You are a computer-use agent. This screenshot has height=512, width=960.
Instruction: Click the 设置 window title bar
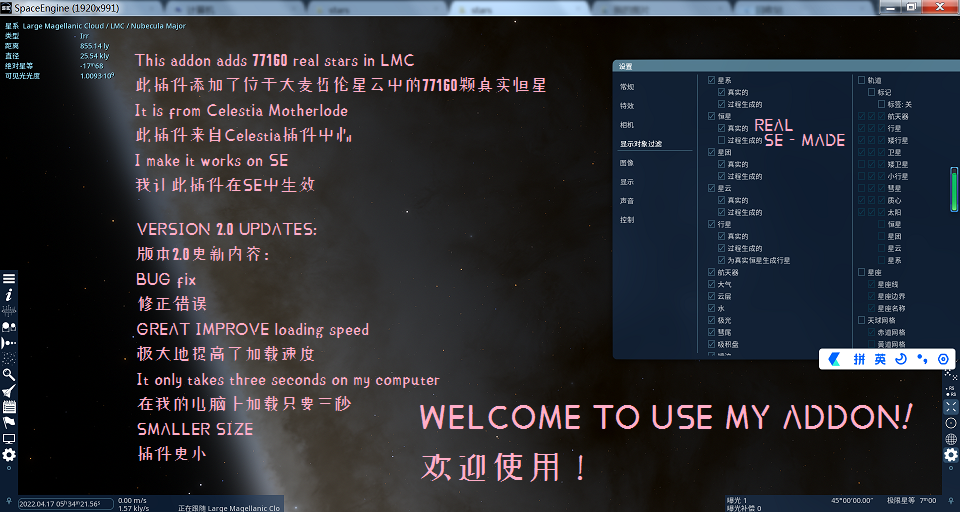click(786, 66)
